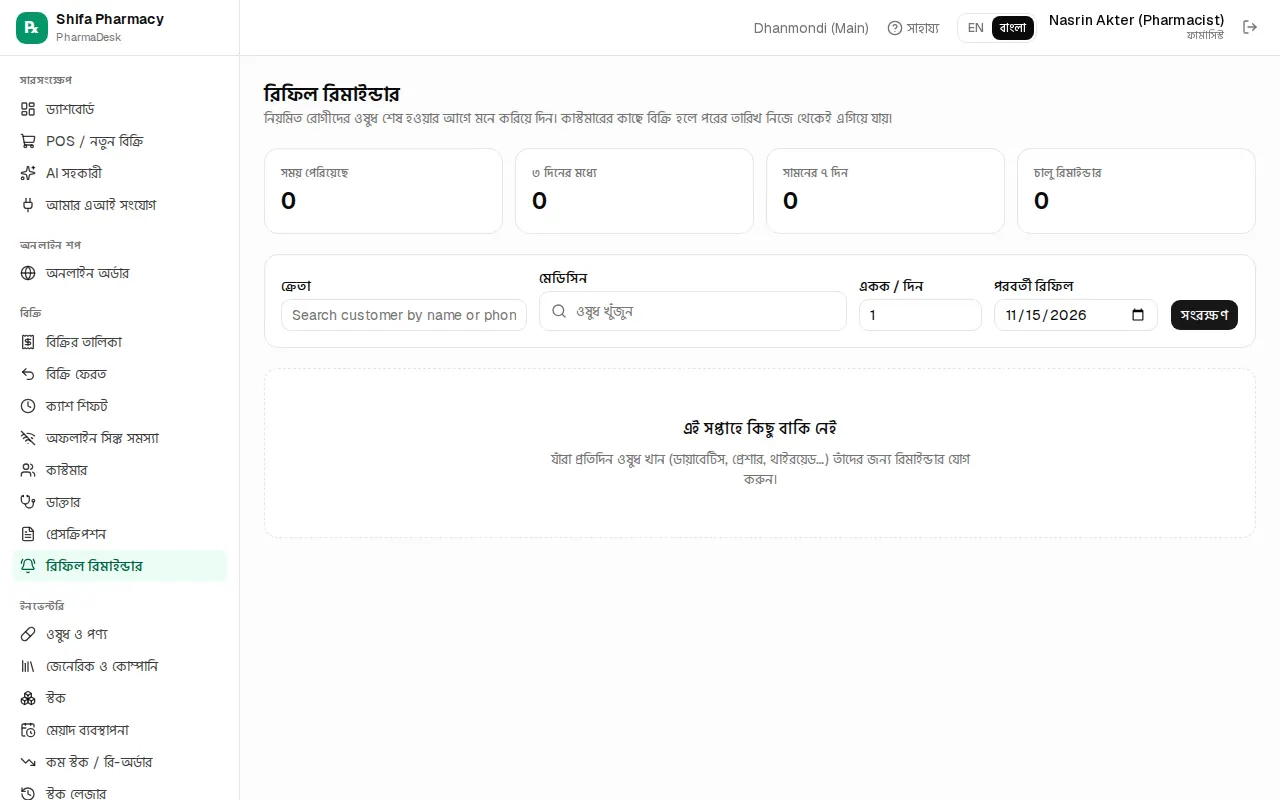
Task: Open the অনলাইন অর্ডার menu item
Action: 120,273
